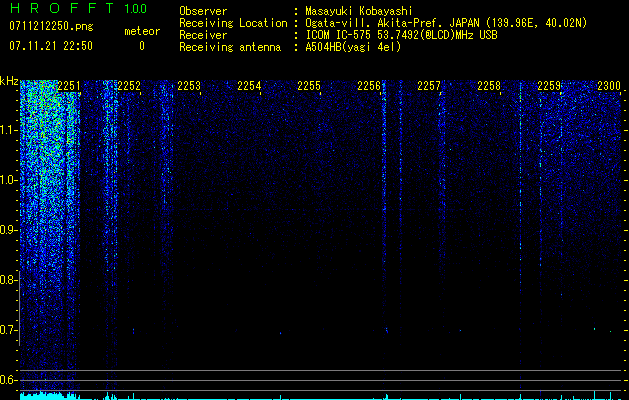The height and width of the screenshot is (400, 629).
Task: Click the 2257 time marker
Action: 429,86
